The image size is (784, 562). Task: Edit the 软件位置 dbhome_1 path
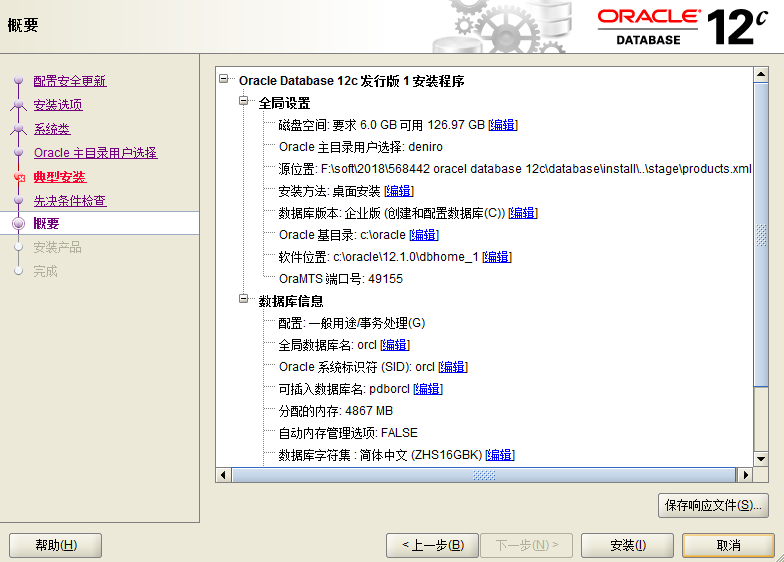pos(496,257)
